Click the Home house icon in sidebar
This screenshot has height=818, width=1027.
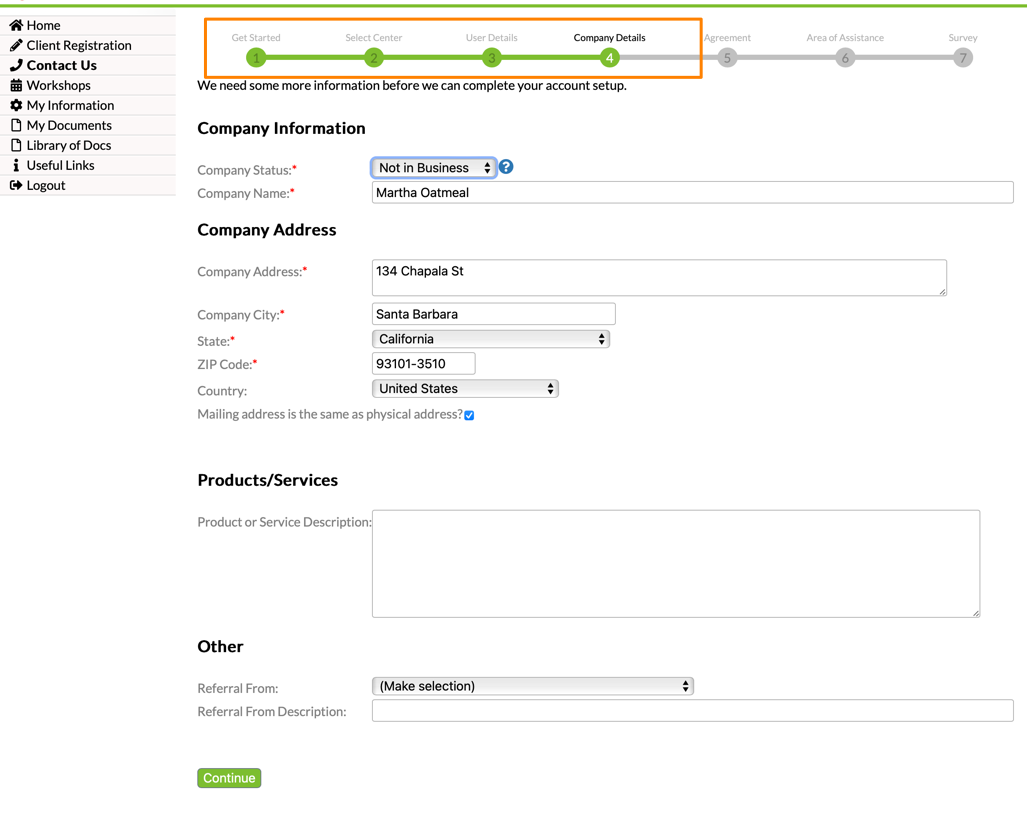(16, 25)
